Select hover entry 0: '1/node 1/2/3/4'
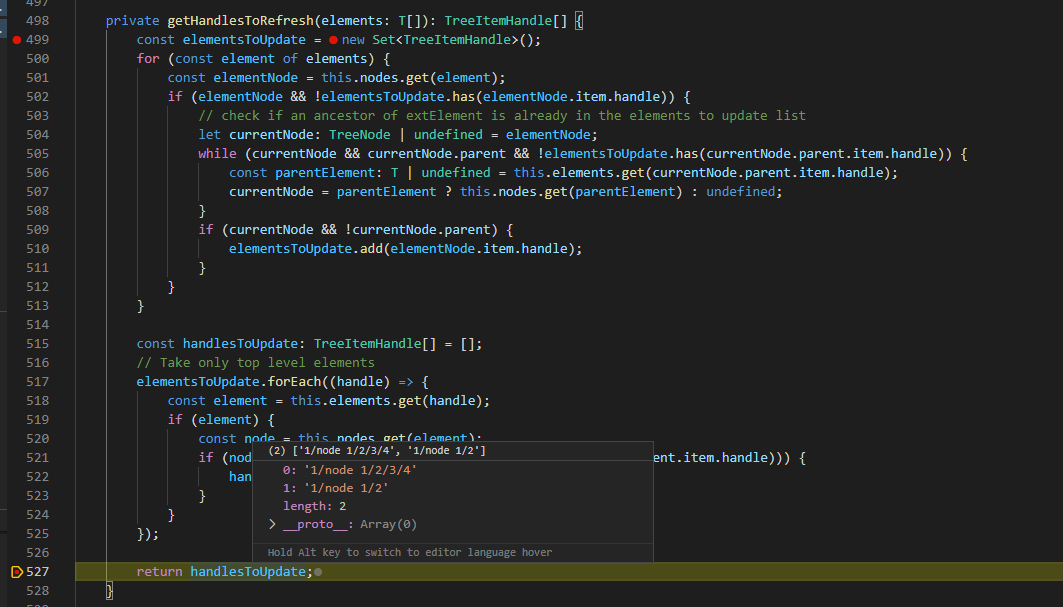Screen dimensions: 1063x607 (x=350, y=470)
